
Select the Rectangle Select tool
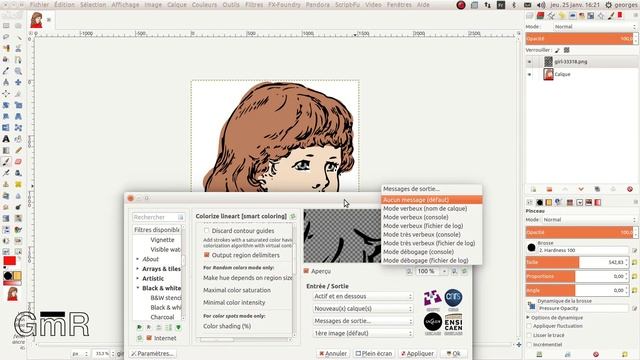pyautogui.click(x=6, y=26)
